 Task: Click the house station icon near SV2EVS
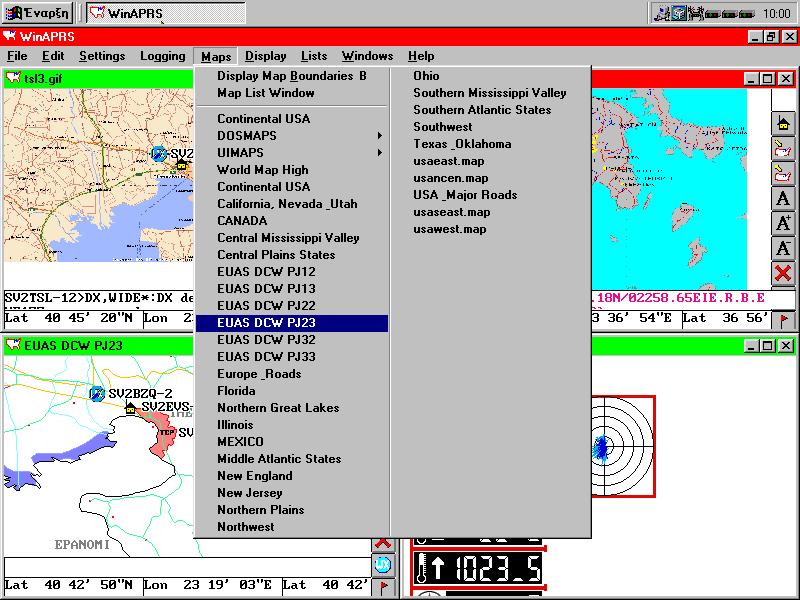(131, 408)
